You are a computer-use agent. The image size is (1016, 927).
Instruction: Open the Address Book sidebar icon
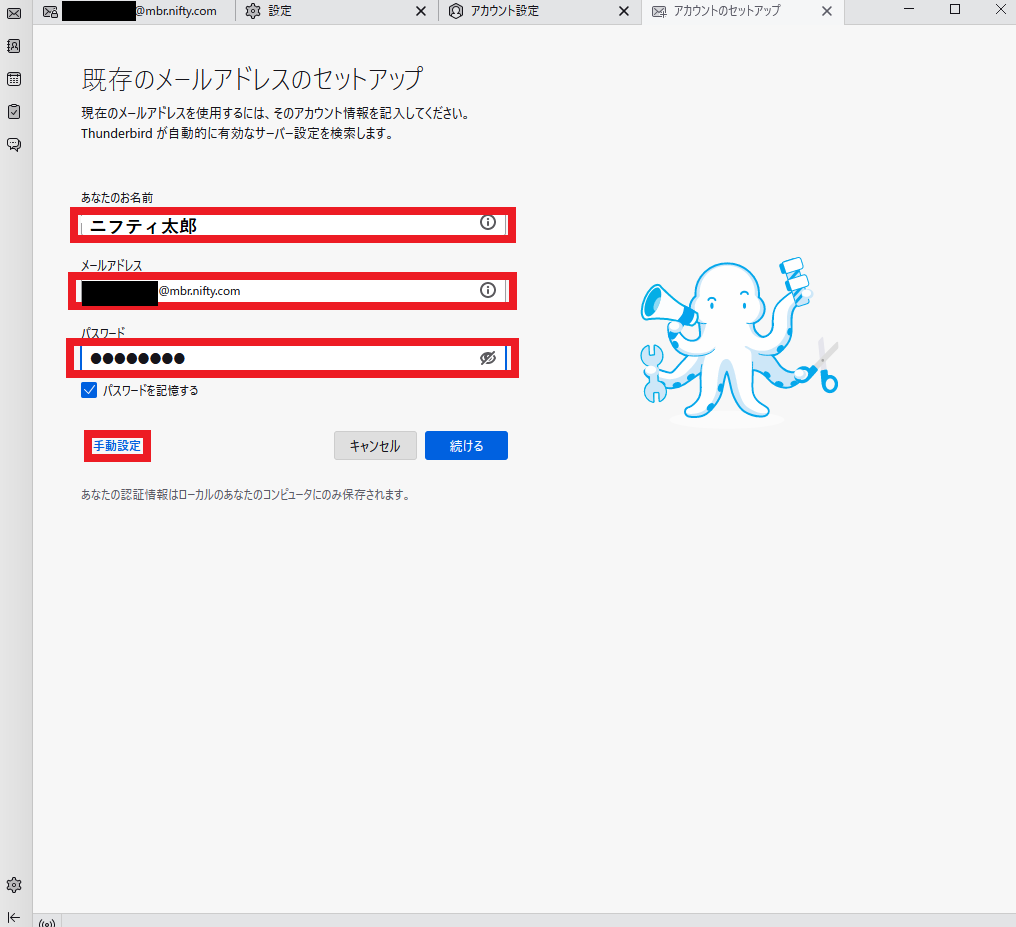click(14, 46)
